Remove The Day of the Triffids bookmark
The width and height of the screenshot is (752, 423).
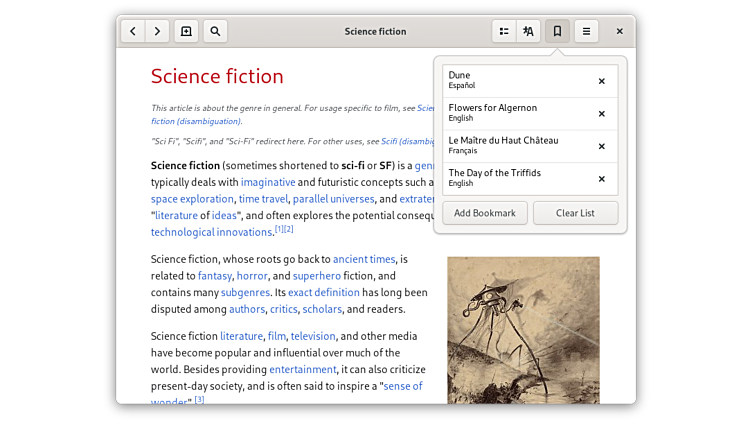pyautogui.click(x=601, y=179)
